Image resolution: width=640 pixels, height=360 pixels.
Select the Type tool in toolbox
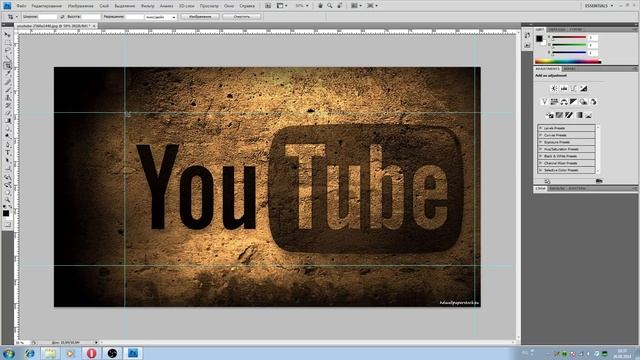pyautogui.click(x=7, y=152)
